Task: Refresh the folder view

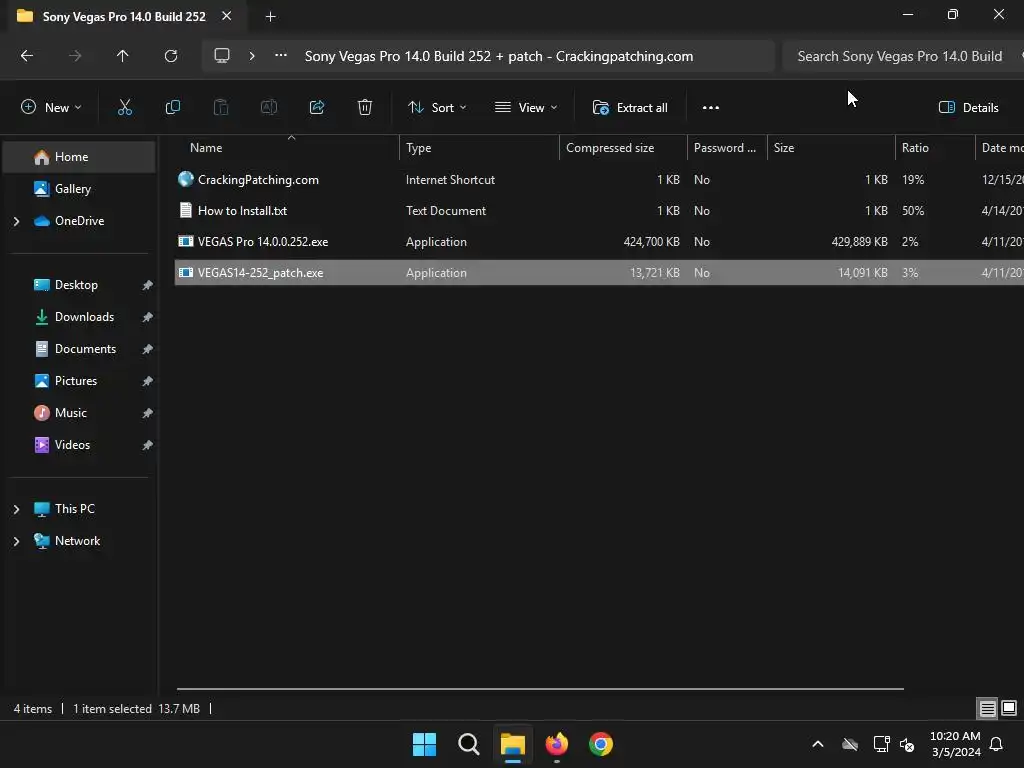Action: tap(171, 56)
